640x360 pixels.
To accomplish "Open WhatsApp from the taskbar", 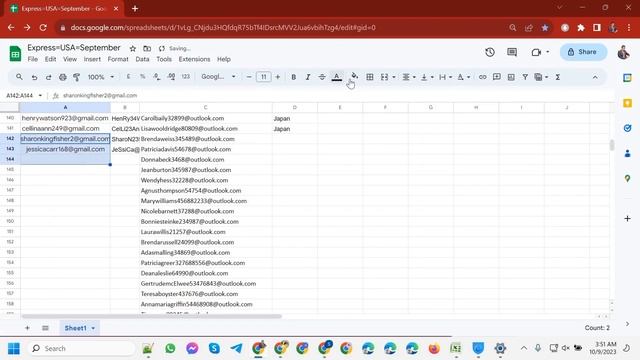I will pos(170,349).
